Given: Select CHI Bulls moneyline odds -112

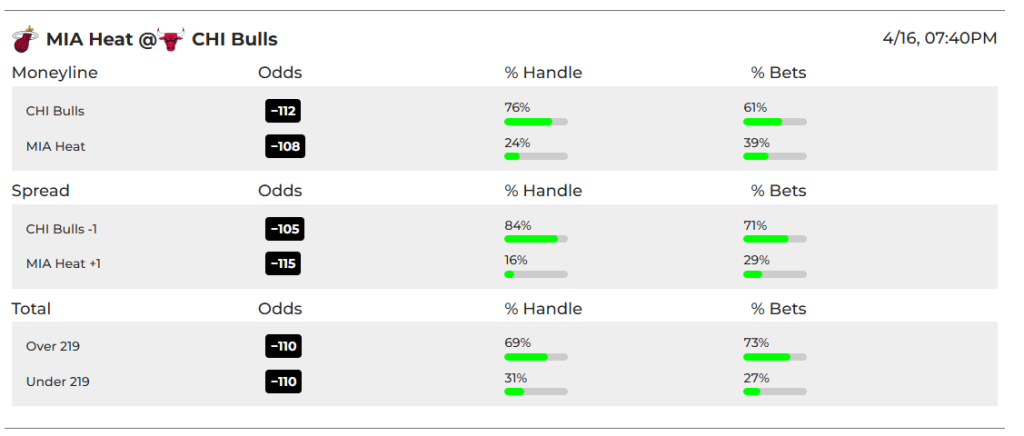Looking at the screenshot, I should (x=283, y=111).
